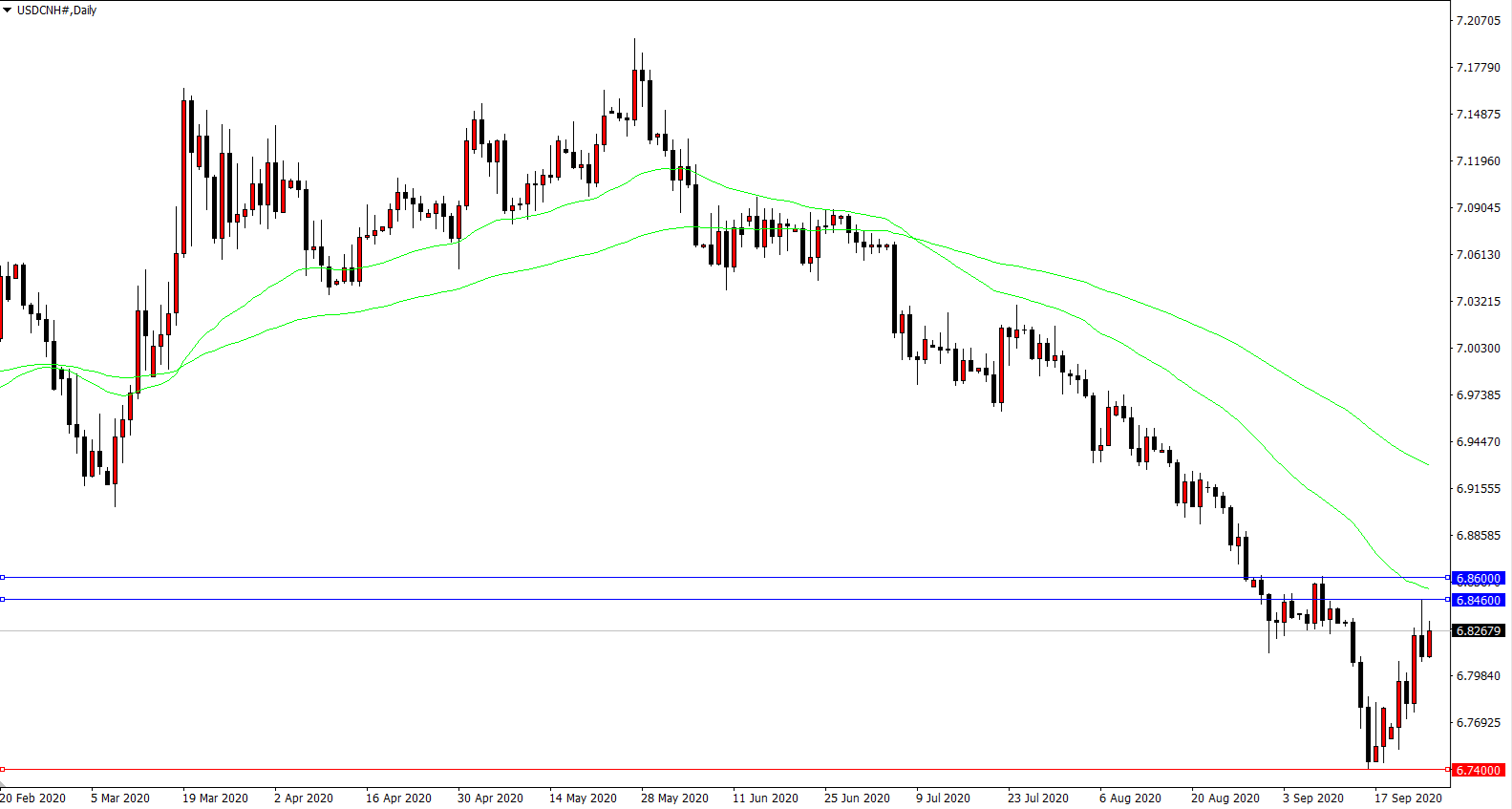The height and width of the screenshot is (809, 1512).
Task: Click the 6.88585 price on the scale
Action: [x=1478, y=536]
